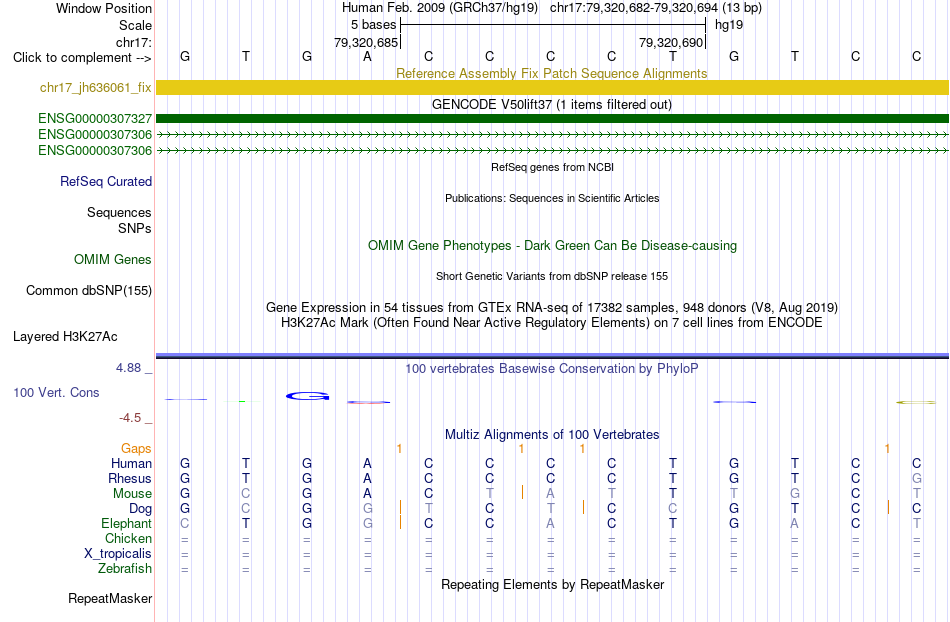The width and height of the screenshot is (950, 622).
Task: Open the OMIM Genes track label
Action: [x=113, y=259]
